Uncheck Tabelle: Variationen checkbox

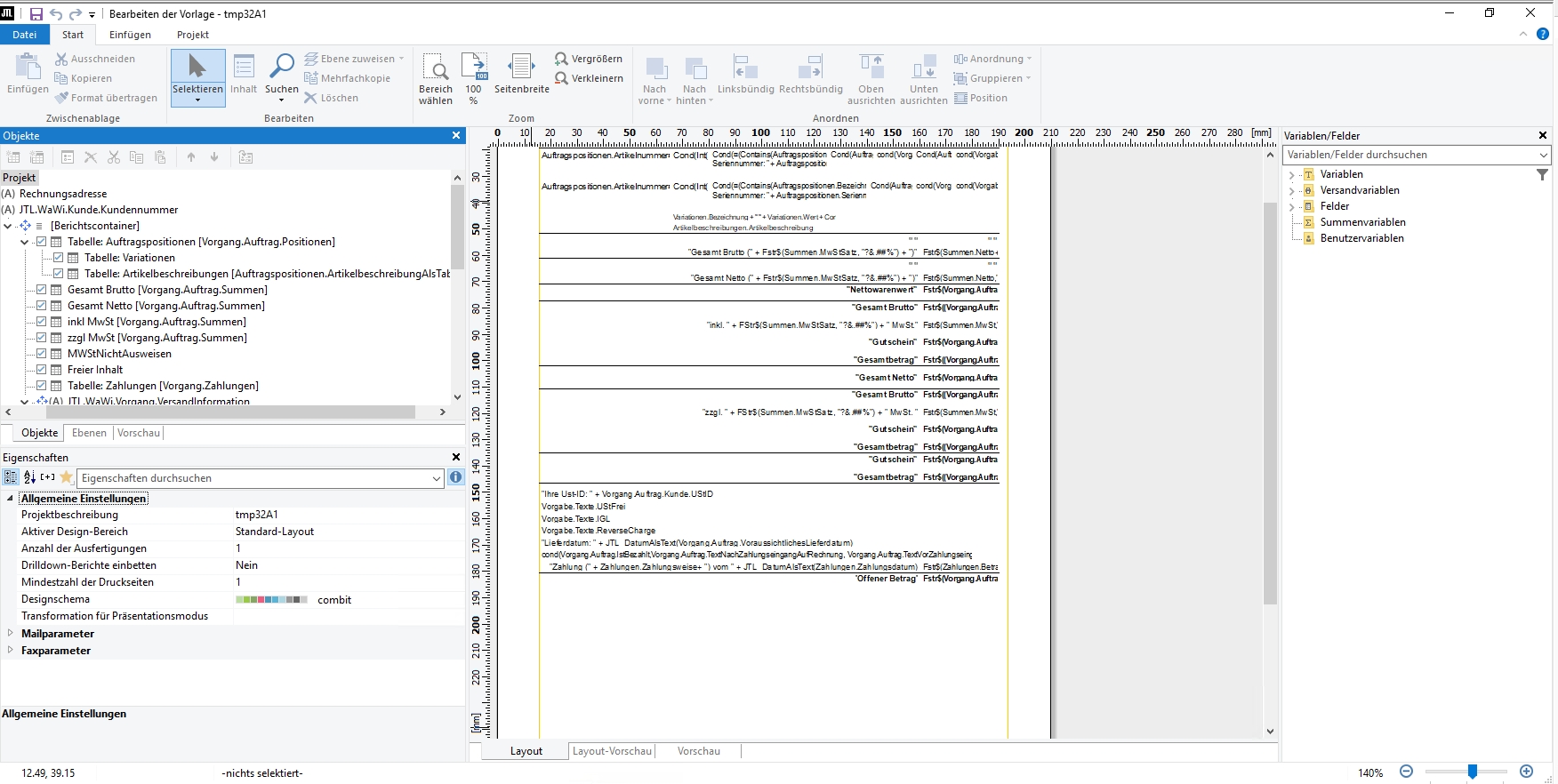coord(59,258)
